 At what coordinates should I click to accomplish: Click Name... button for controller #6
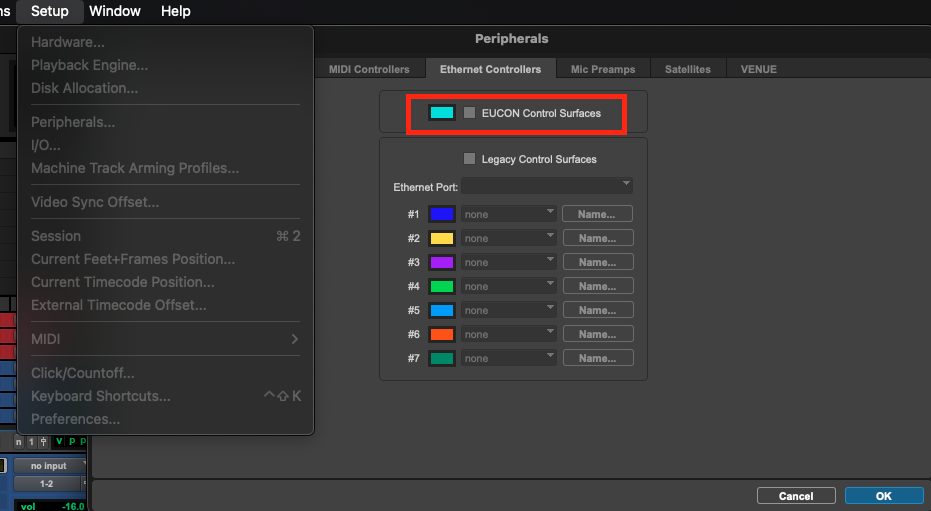tap(597, 334)
